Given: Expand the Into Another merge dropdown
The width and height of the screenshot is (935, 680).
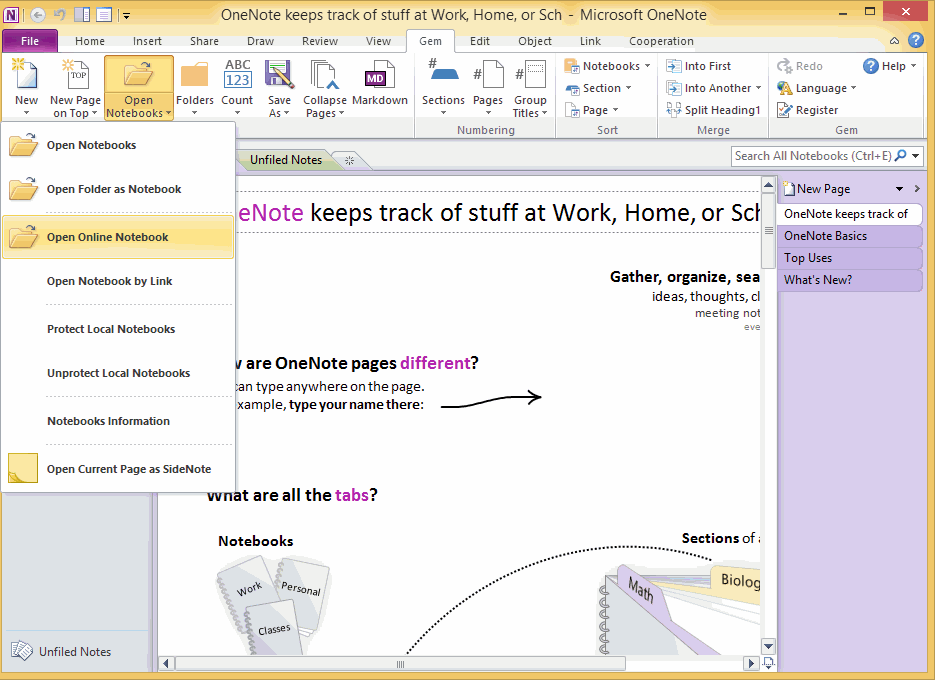Looking at the screenshot, I should point(758,88).
